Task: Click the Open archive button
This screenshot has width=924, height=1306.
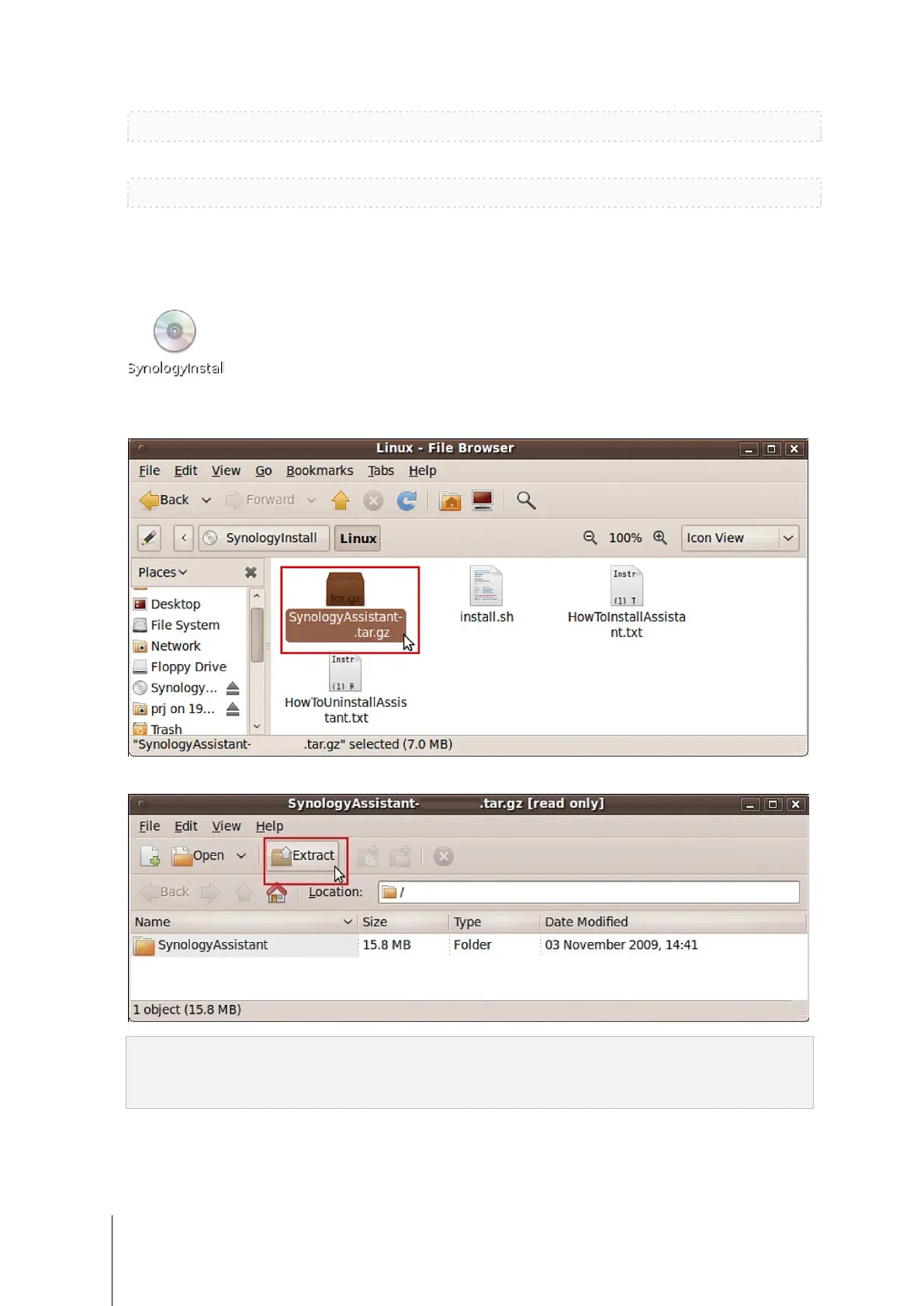Action: [198, 856]
